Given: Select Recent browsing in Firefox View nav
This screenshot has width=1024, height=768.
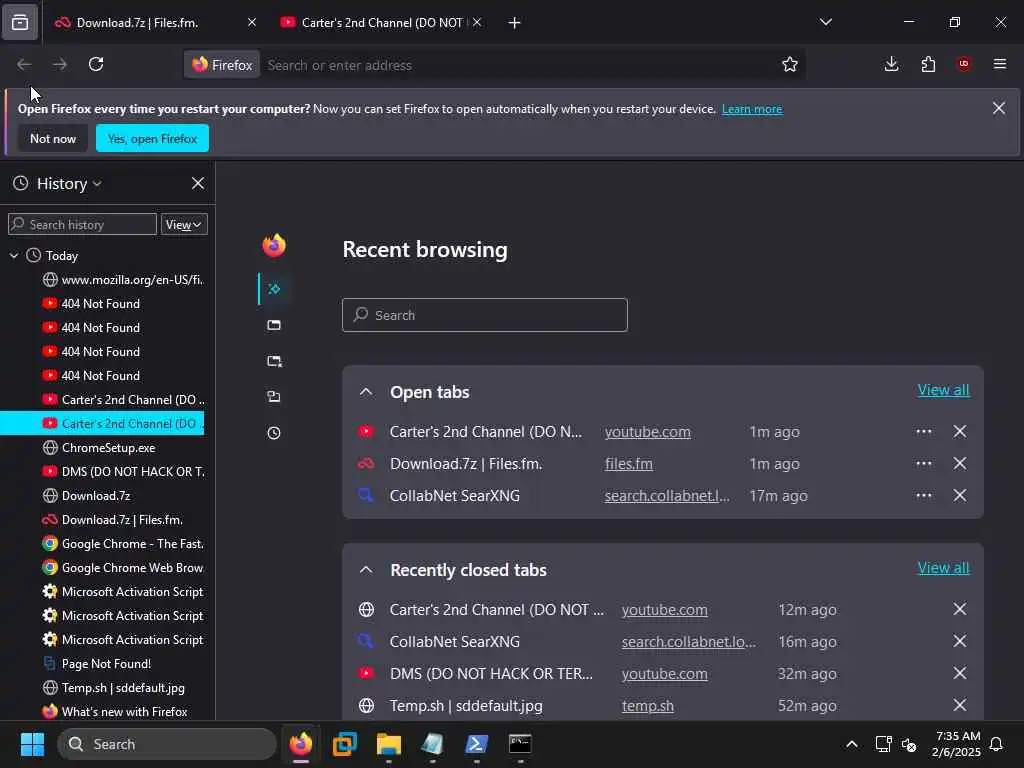Looking at the screenshot, I should point(274,289).
